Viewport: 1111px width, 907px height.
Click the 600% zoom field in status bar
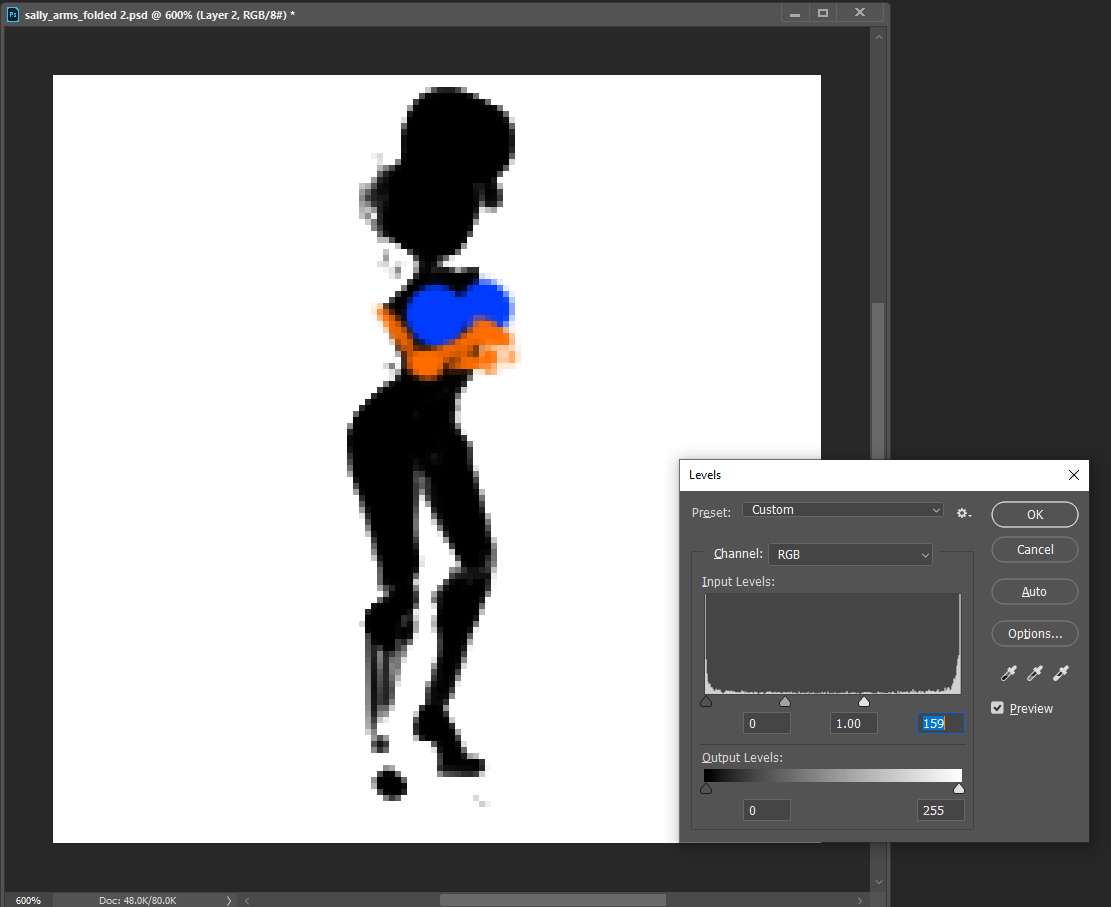point(28,900)
